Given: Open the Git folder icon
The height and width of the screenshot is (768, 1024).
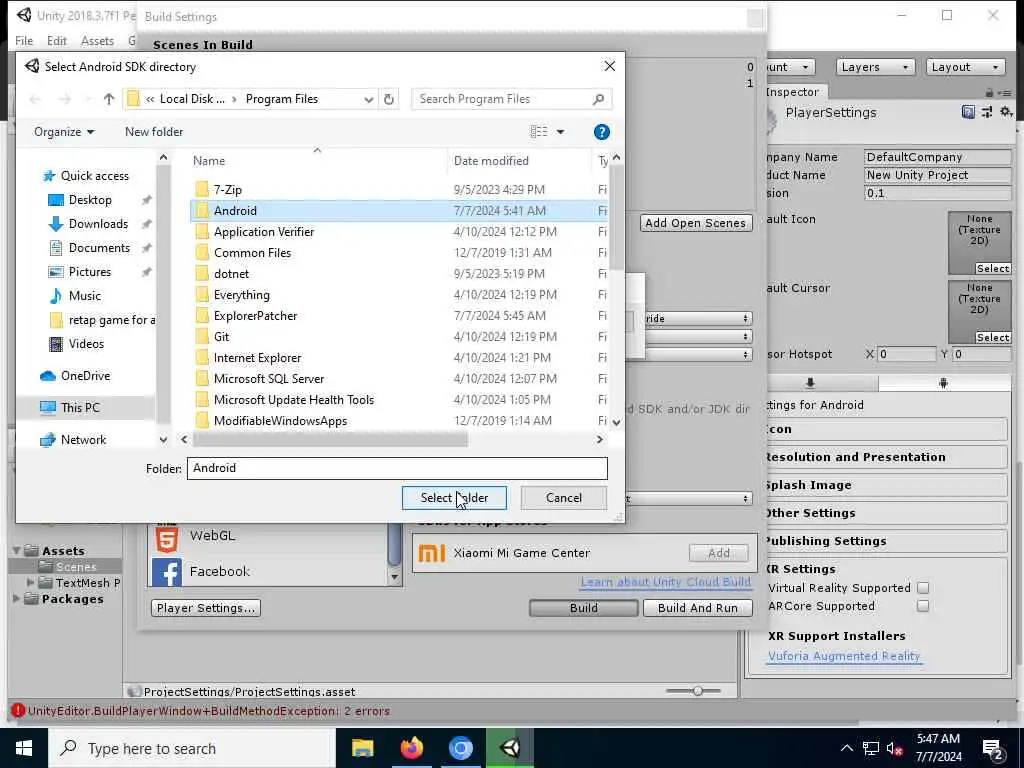Looking at the screenshot, I should coord(202,336).
